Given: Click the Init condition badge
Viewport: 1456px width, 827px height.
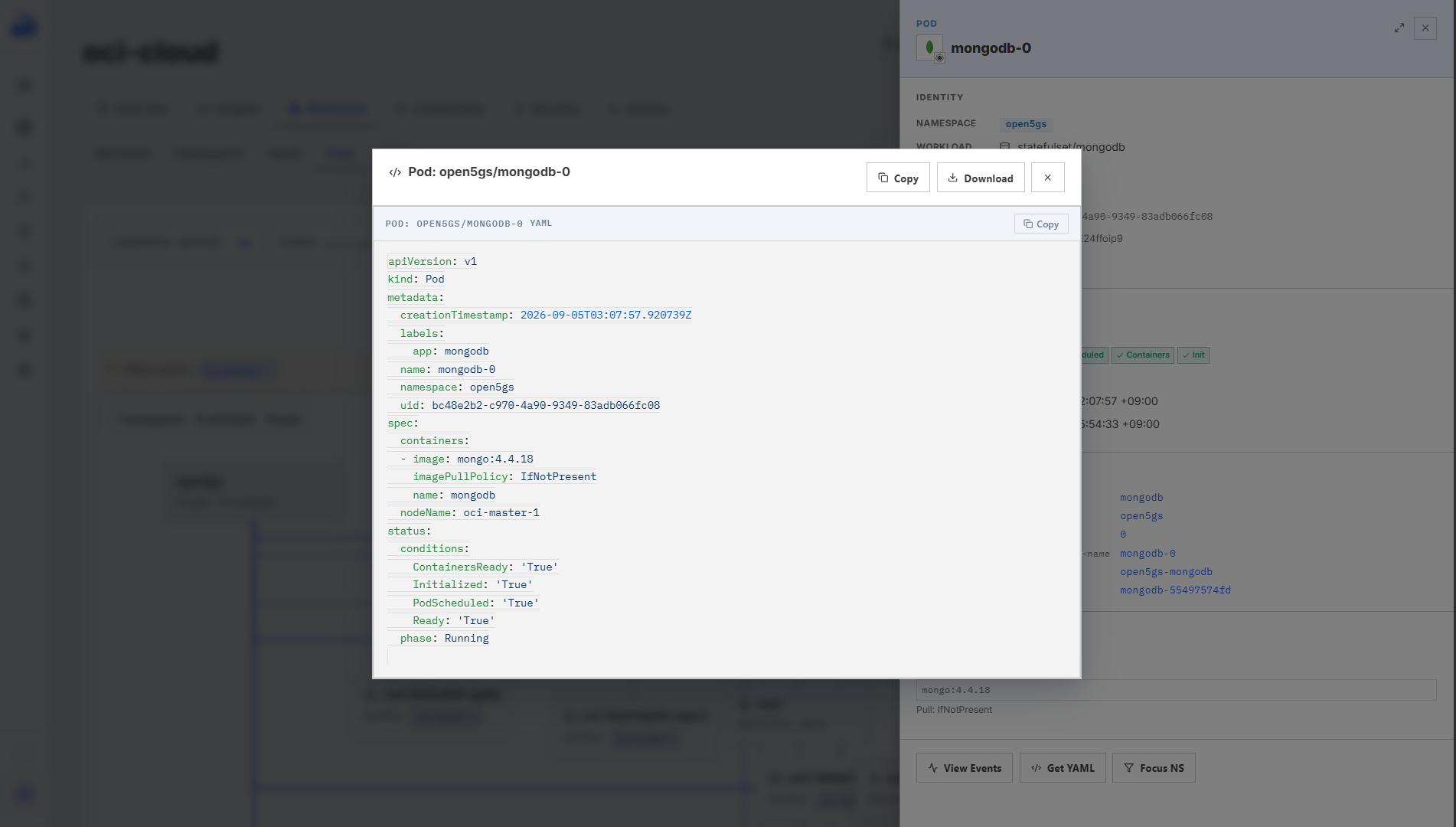Looking at the screenshot, I should coord(1193,355).
